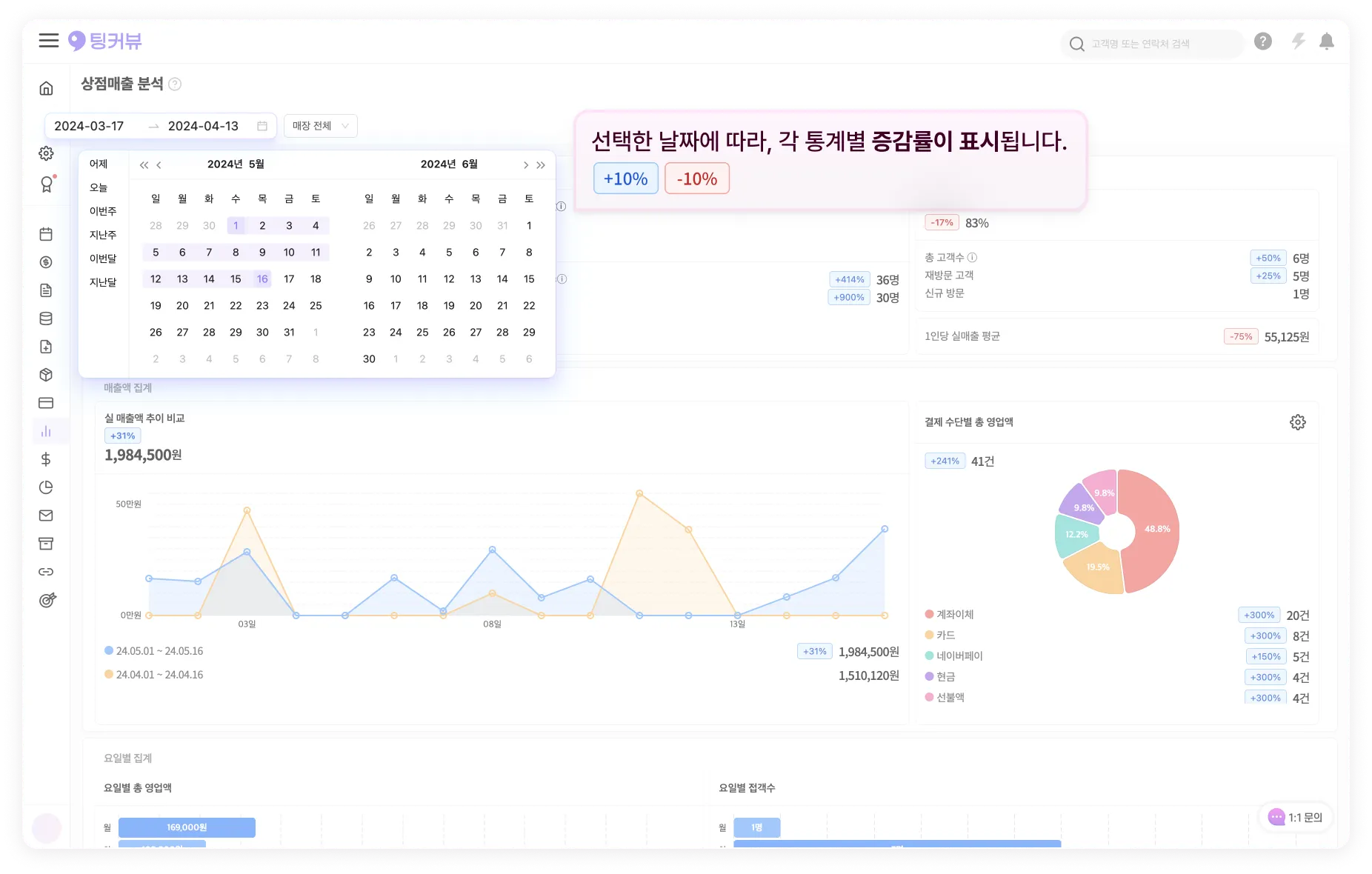Pick May 1 in the 2024년 5월 calendar
This screenshot has width=1372, height=874.
tap(236, 226)
